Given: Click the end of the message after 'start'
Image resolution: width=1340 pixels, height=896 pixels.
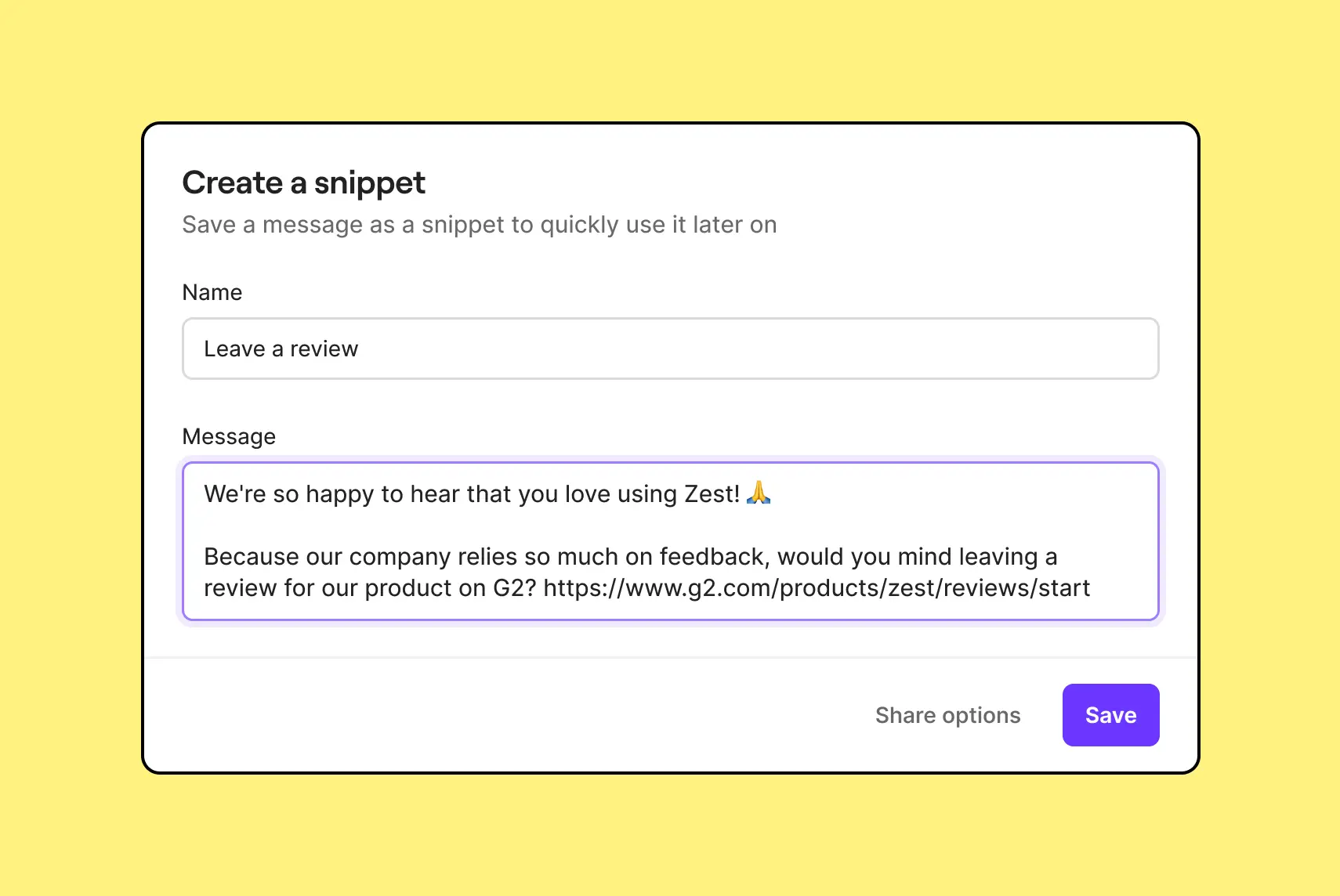Looking at the screenshot, I should tap(1090, 588).
